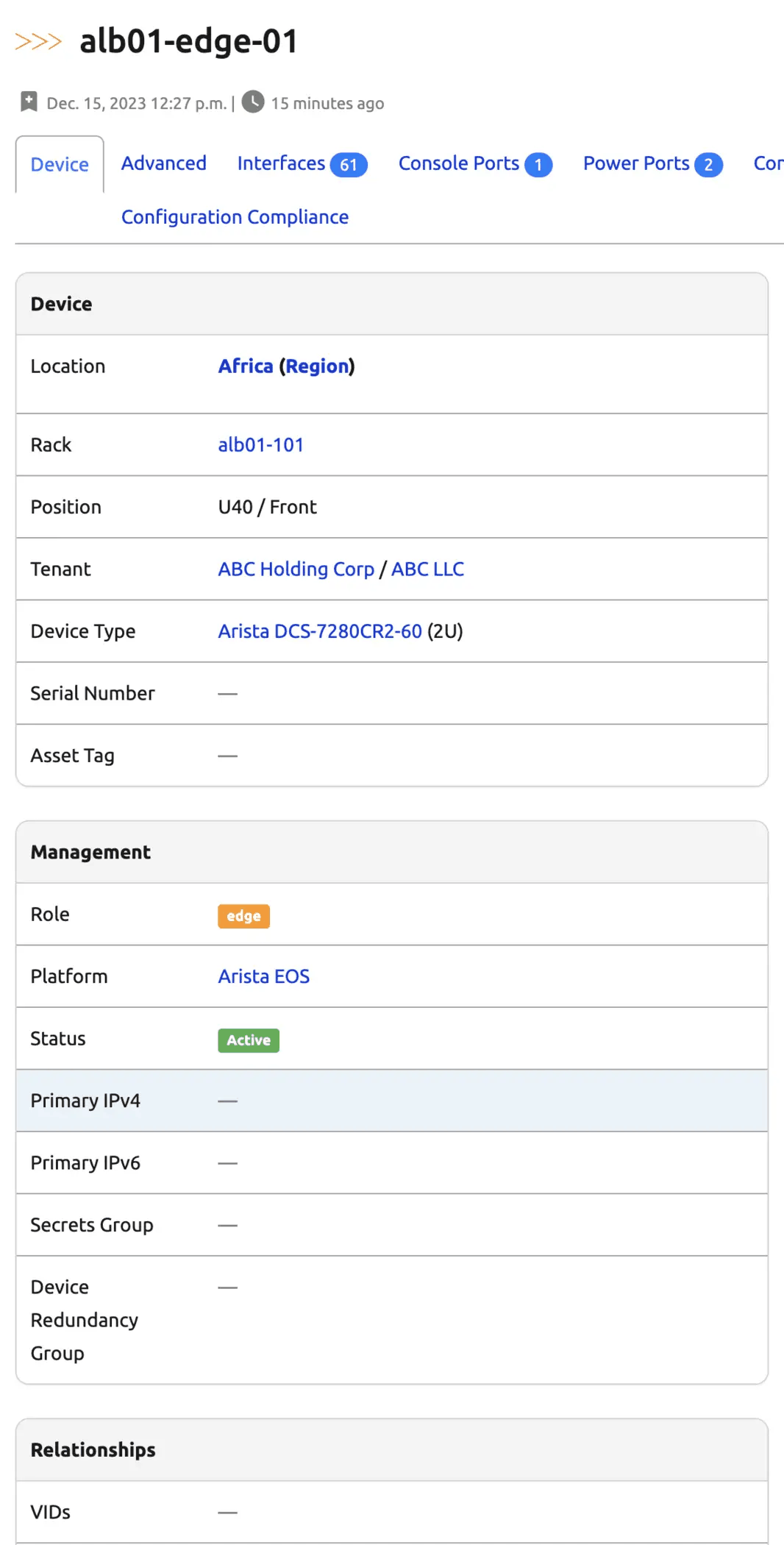Screen dimensions: 784x1545
Task: Click the Power Ports count badge
Action: (x=708, y=165)
